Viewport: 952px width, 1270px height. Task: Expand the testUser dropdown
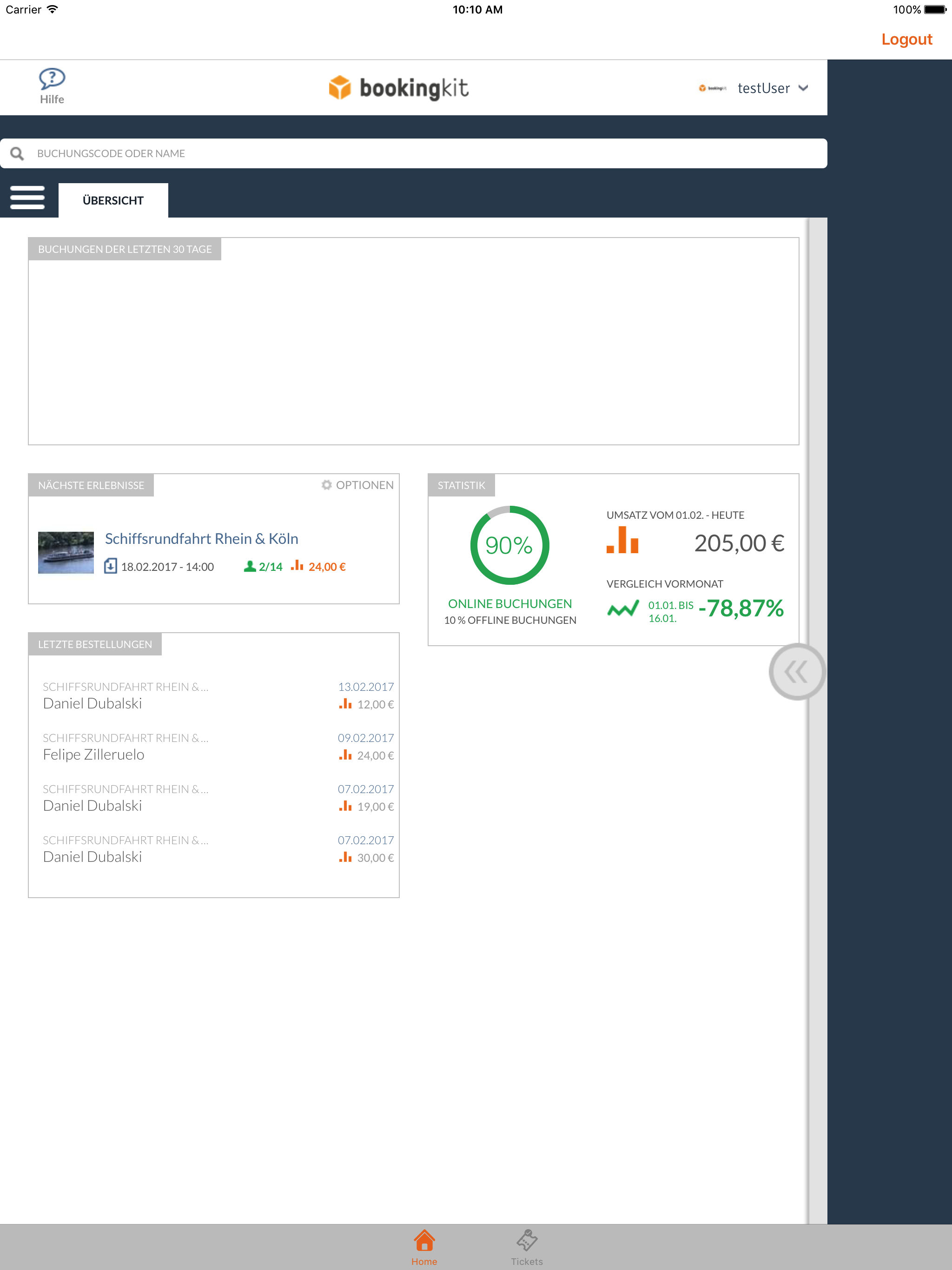coord(803,88)
